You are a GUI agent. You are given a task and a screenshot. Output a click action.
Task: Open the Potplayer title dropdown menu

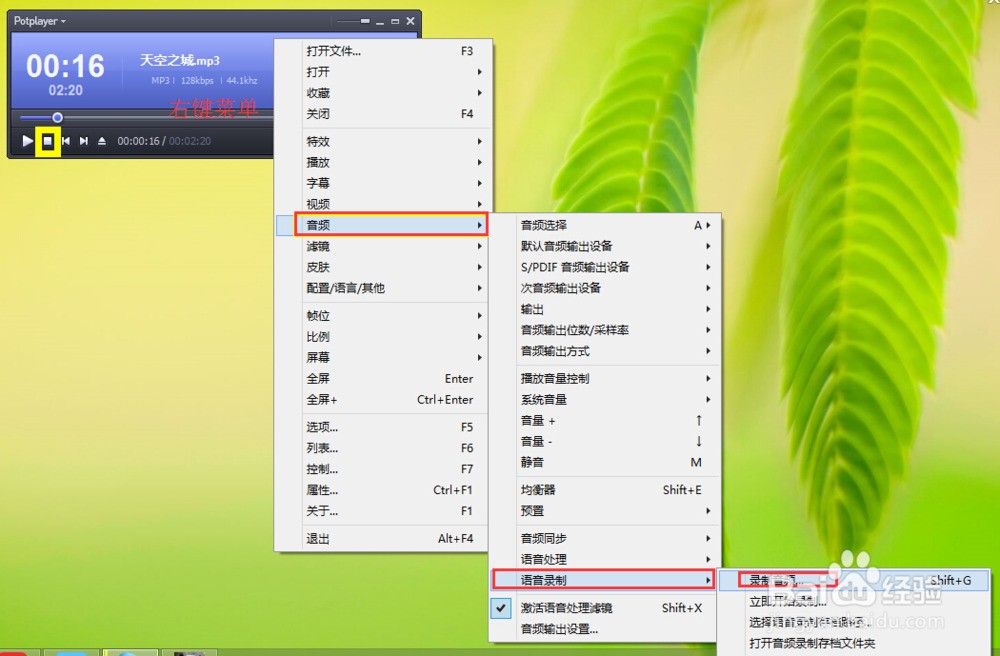click(40, 21)
